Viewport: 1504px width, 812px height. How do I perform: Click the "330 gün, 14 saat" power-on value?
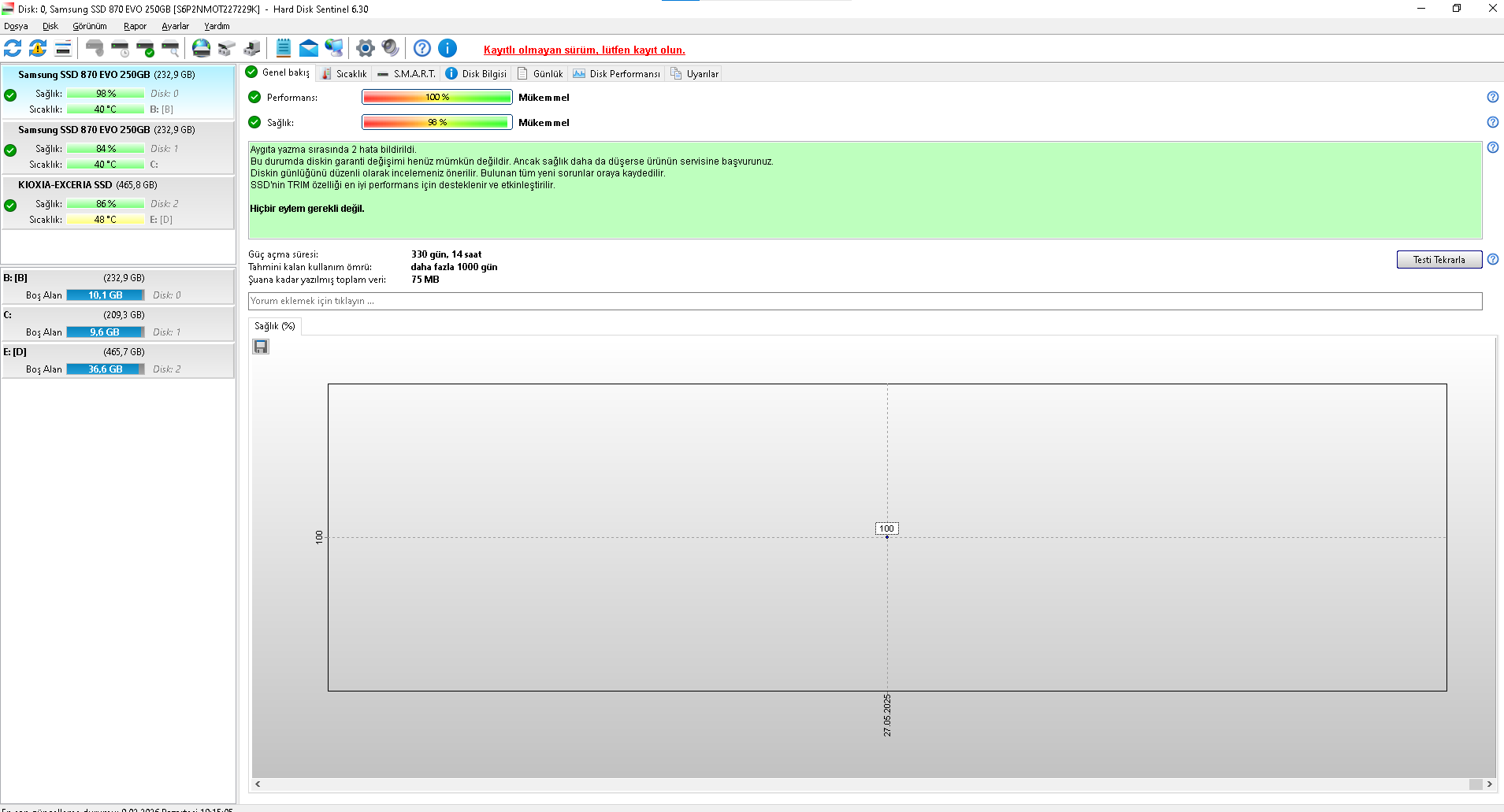[446, 254]
